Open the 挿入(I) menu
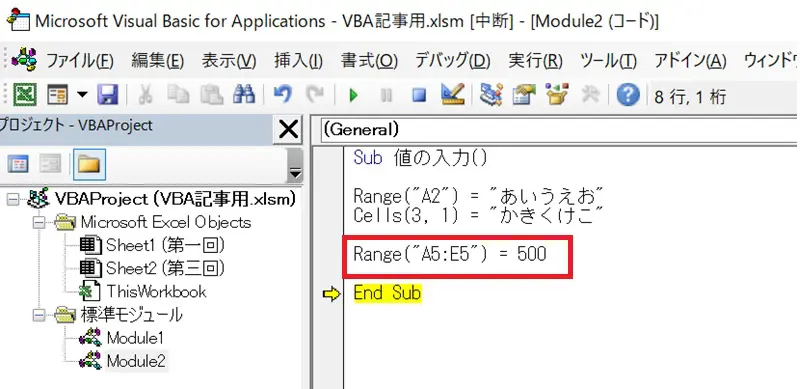 (x=298, y=61)
